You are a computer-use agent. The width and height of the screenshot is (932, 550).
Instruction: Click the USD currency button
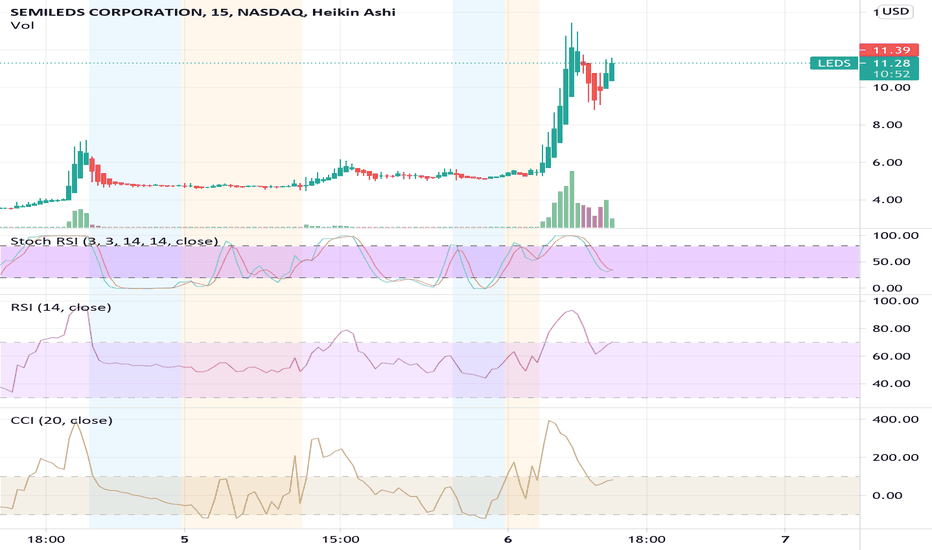pos(895,11)
